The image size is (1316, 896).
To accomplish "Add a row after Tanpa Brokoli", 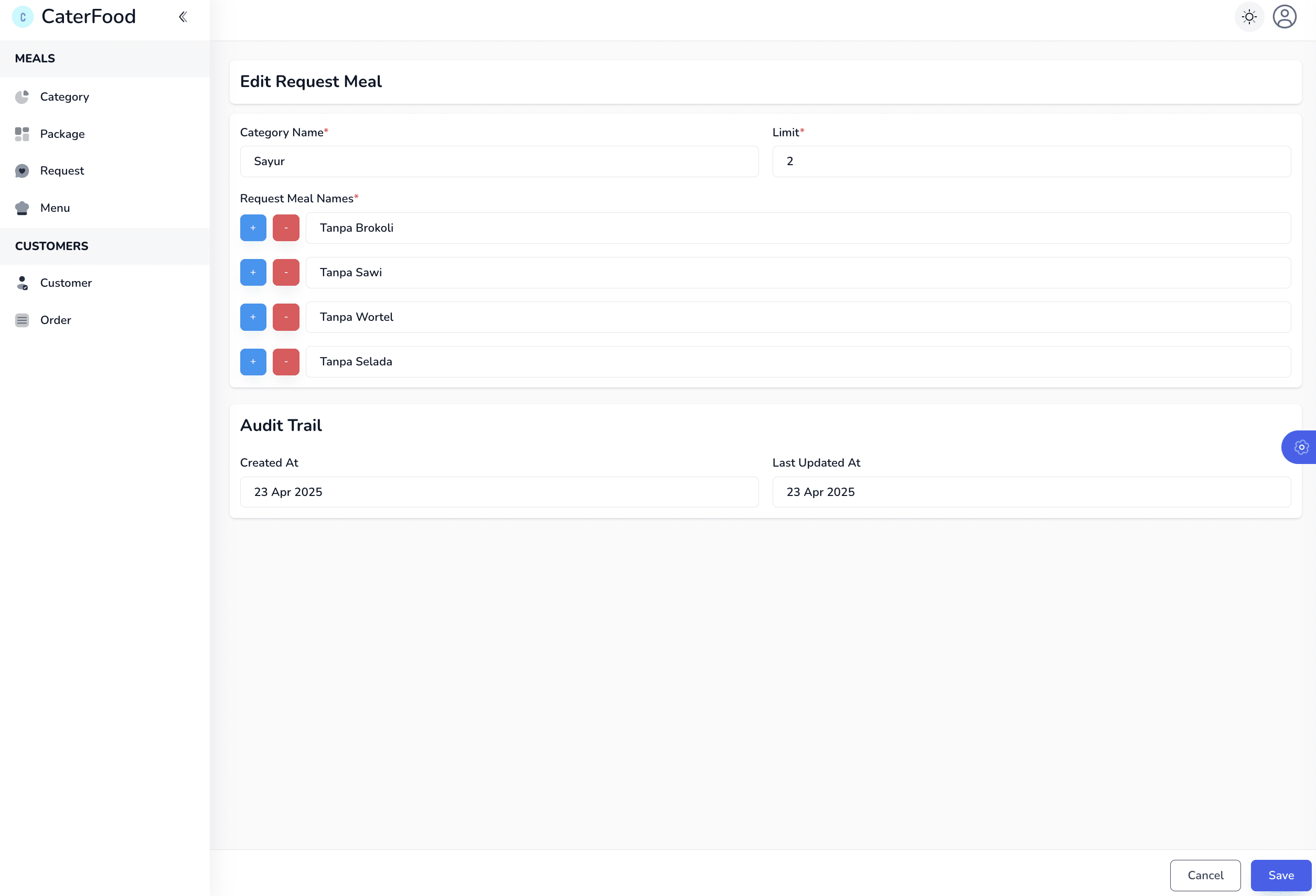I will click(x=253, y=228).
